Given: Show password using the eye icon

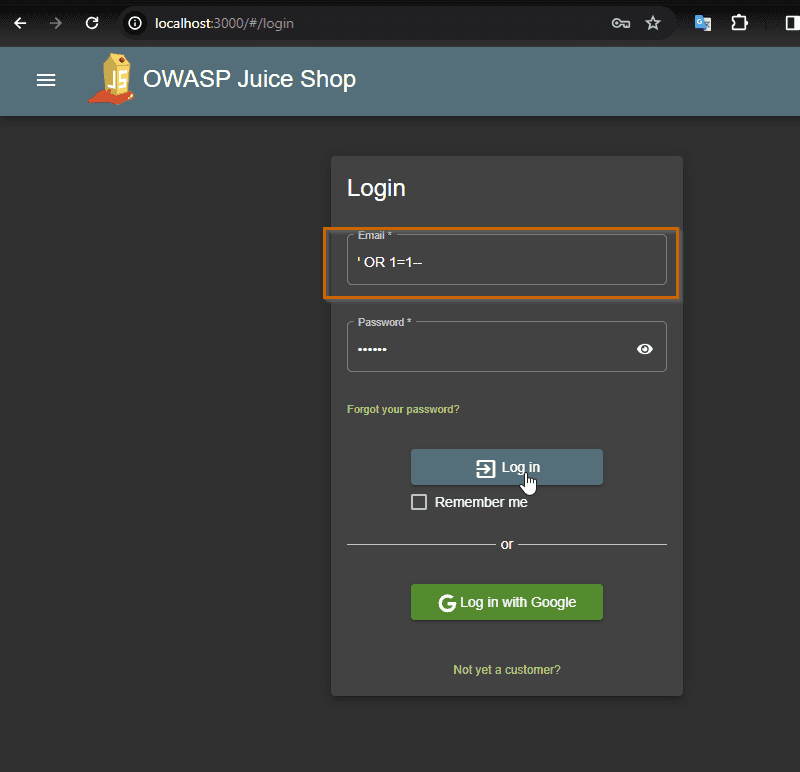Looking at the screenshot, I should [x=645, y=348].
